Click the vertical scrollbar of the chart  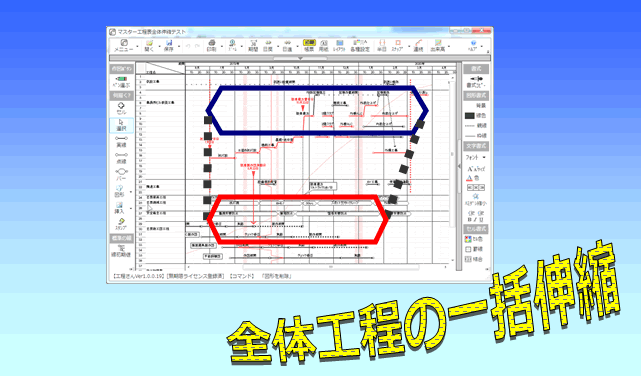point(452,168)
